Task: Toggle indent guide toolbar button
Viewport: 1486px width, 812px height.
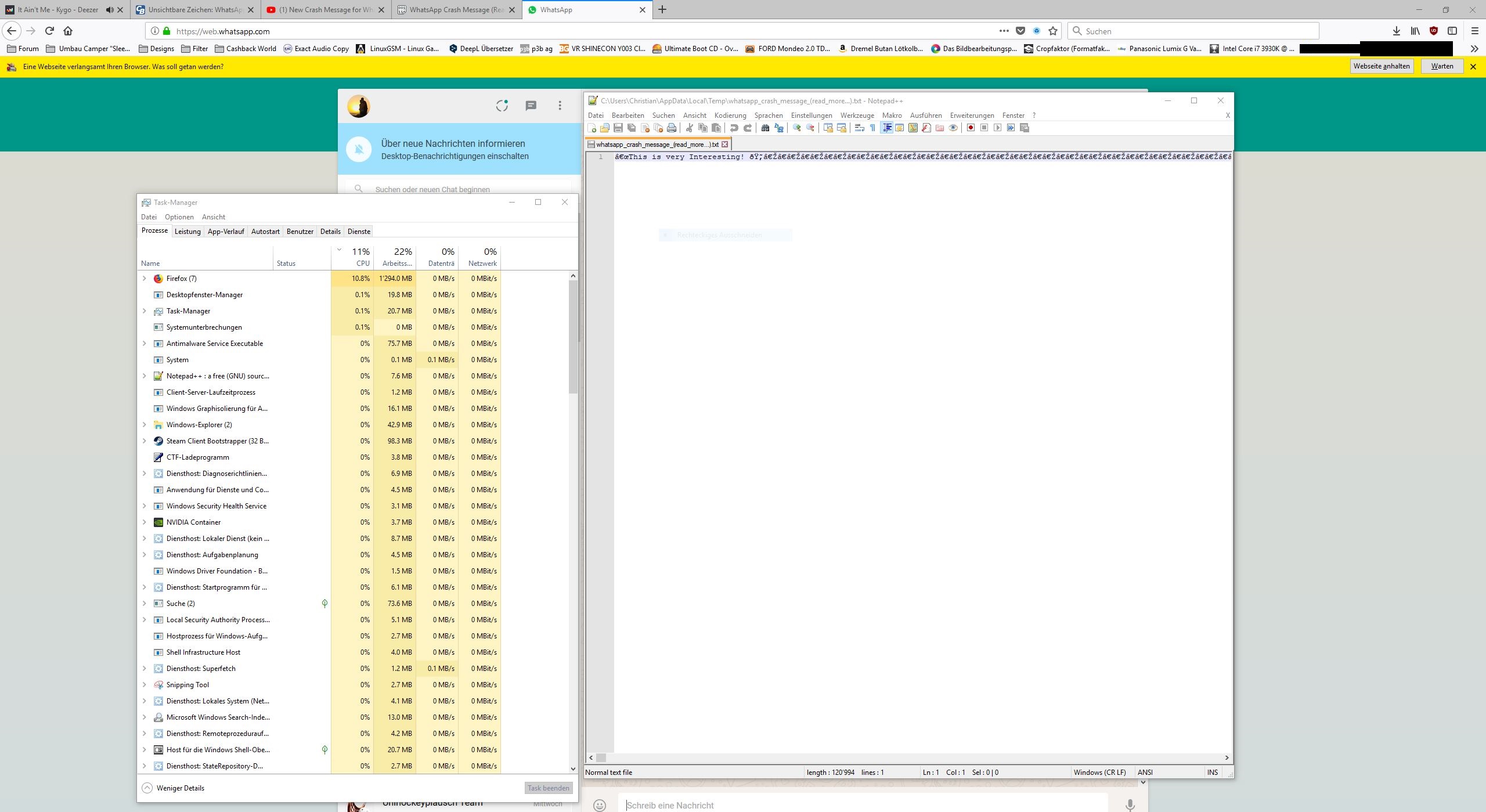Action: (x=886, y=128)
